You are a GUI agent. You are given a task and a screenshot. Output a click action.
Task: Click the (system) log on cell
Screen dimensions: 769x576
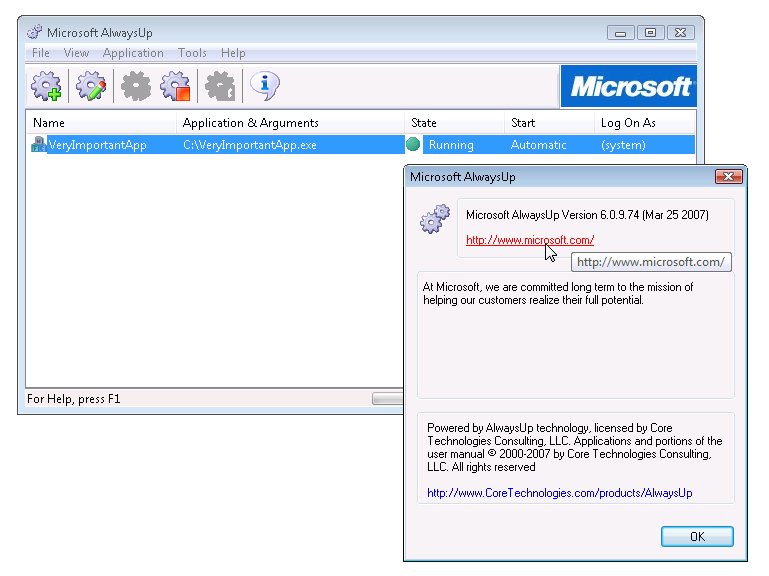(x=623, y=145)
